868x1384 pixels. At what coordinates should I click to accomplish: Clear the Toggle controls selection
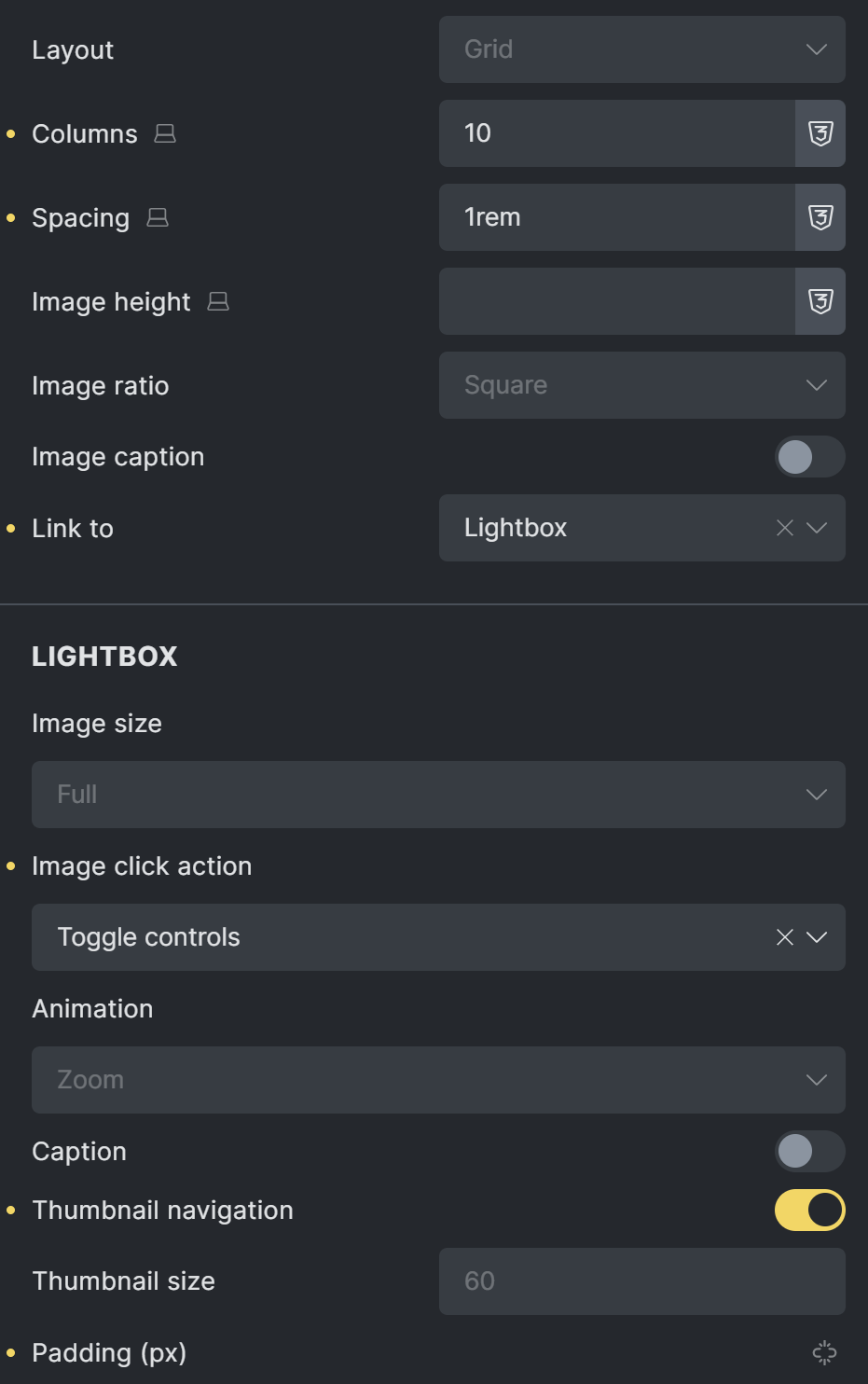point(785,937)
